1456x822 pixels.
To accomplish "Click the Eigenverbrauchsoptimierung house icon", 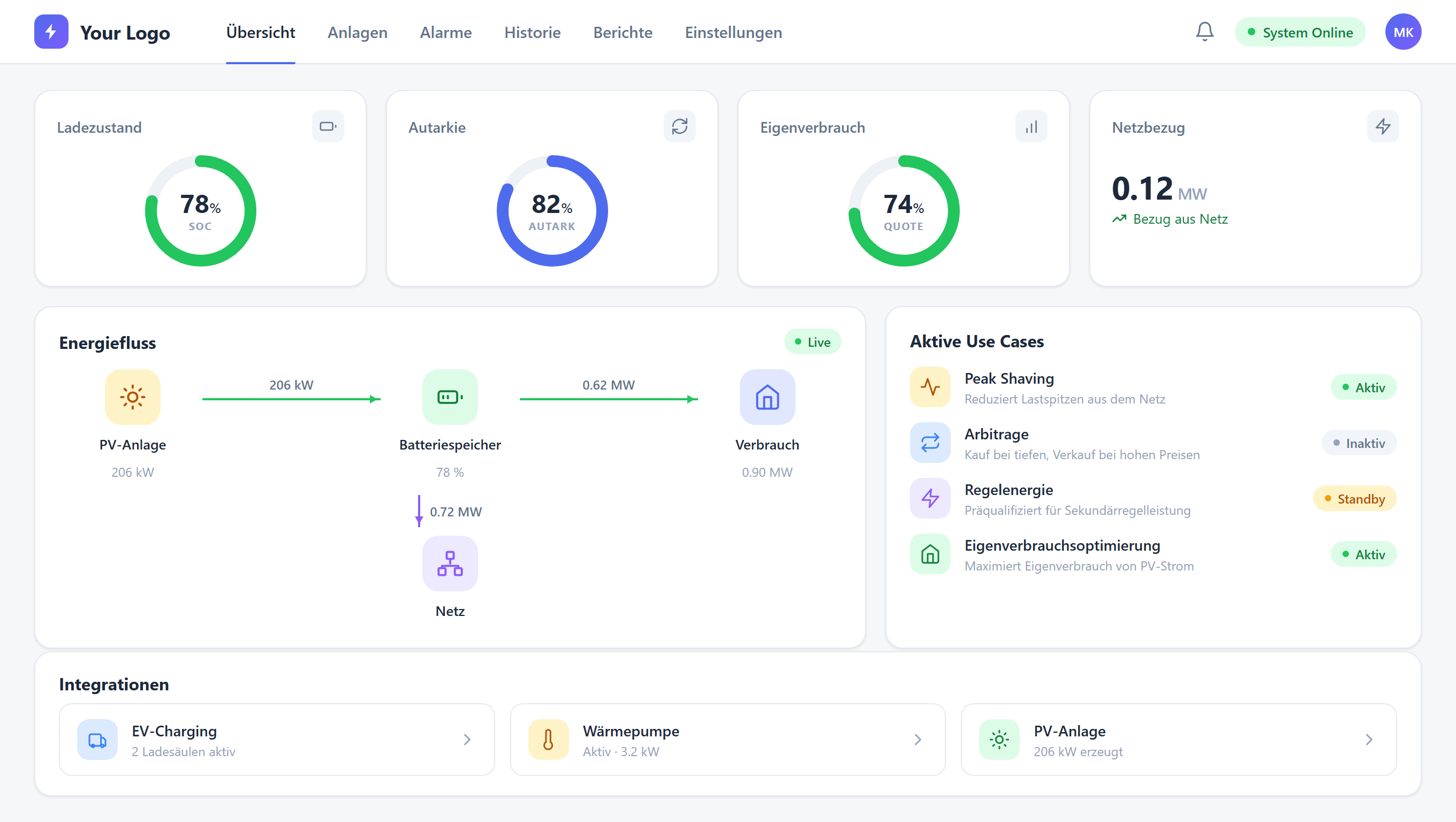I will pos(930,554).
